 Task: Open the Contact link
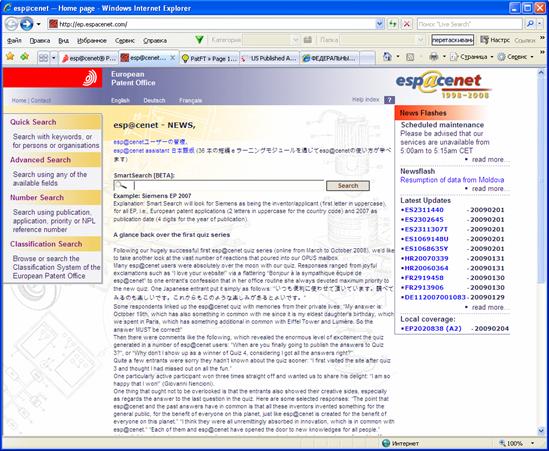41,100
